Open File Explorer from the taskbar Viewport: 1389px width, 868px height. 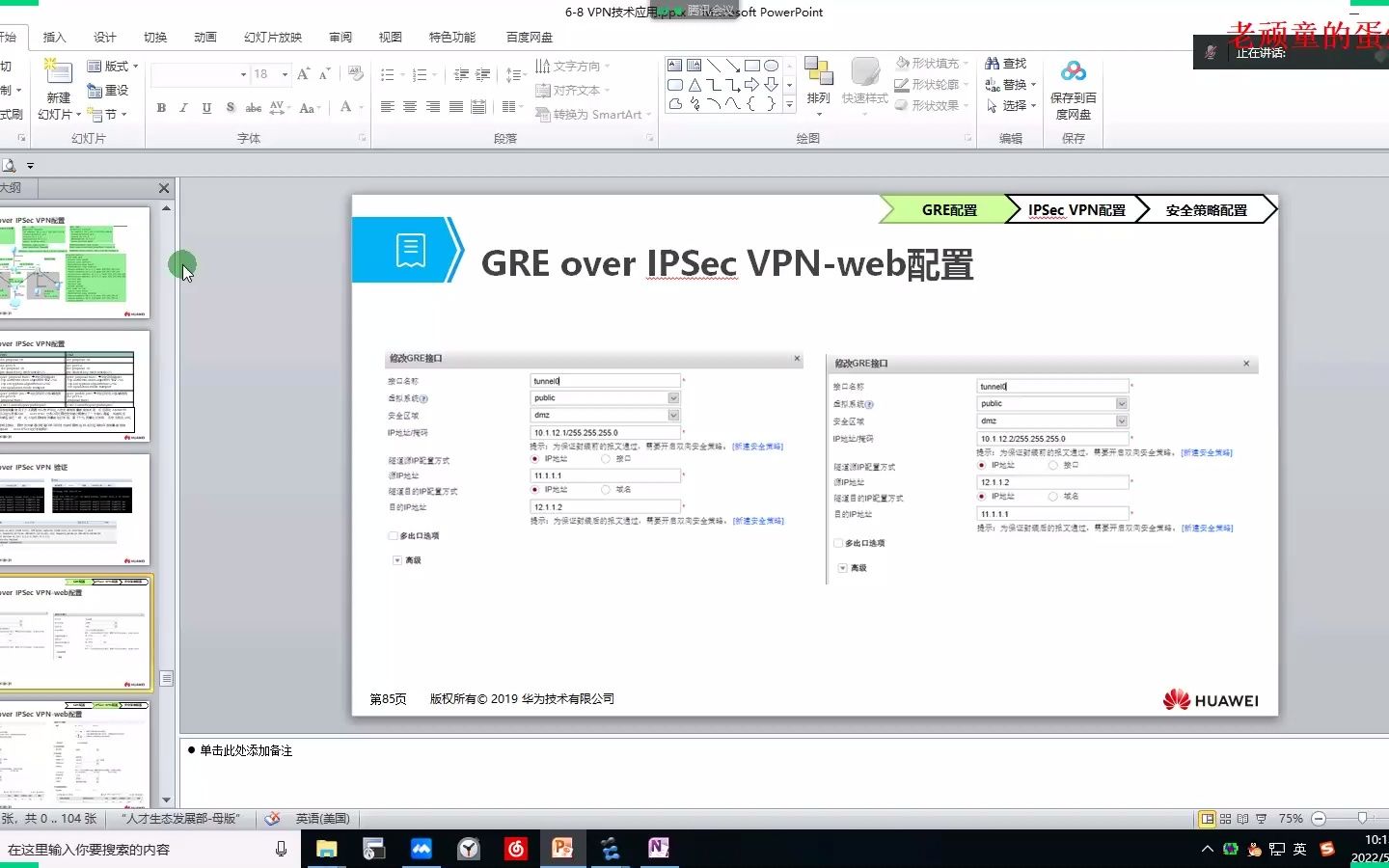coord(326,849)
